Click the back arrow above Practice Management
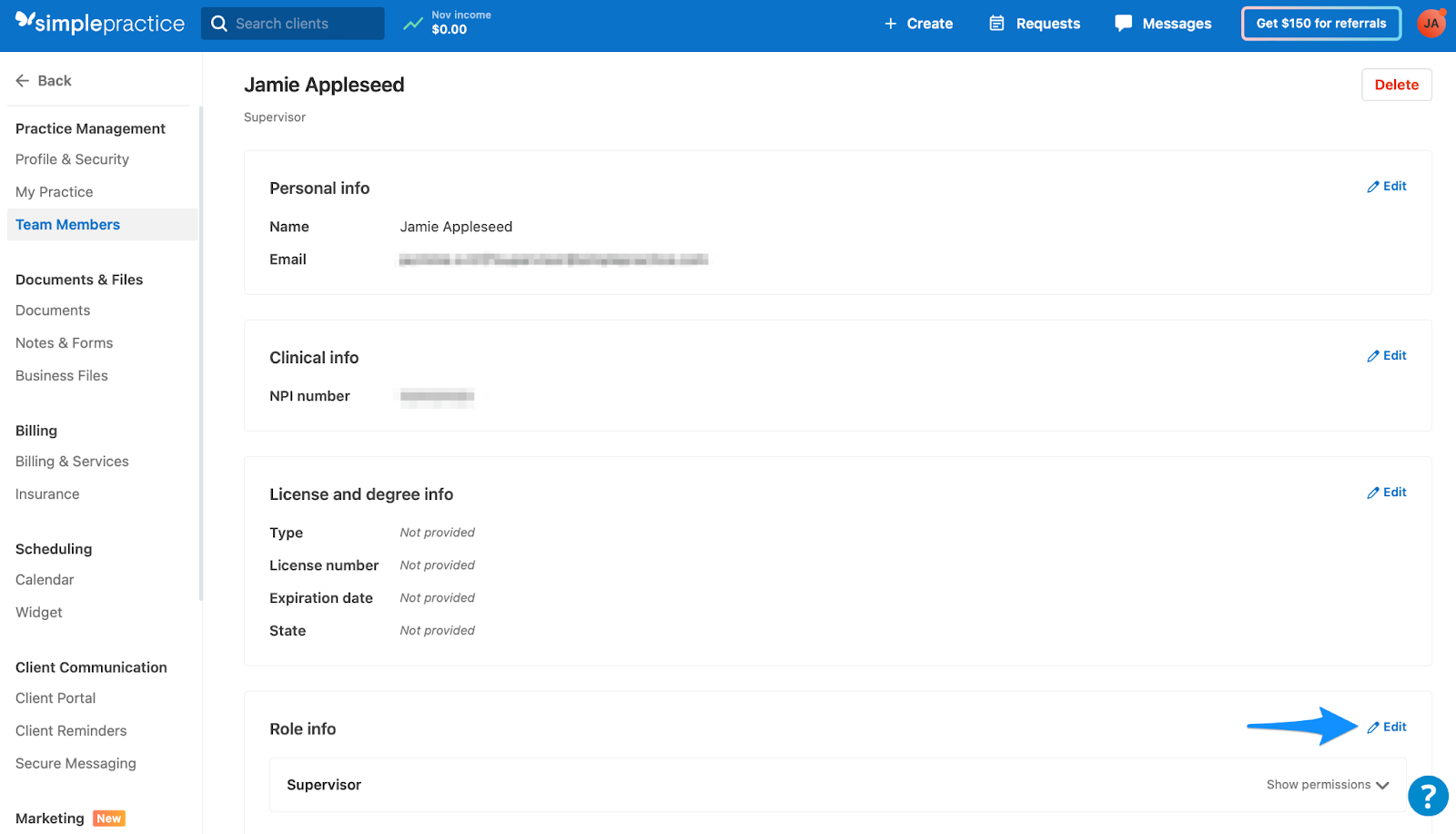Image resolution: width=1456 pixels, height=834 pixels. point(23,80)
